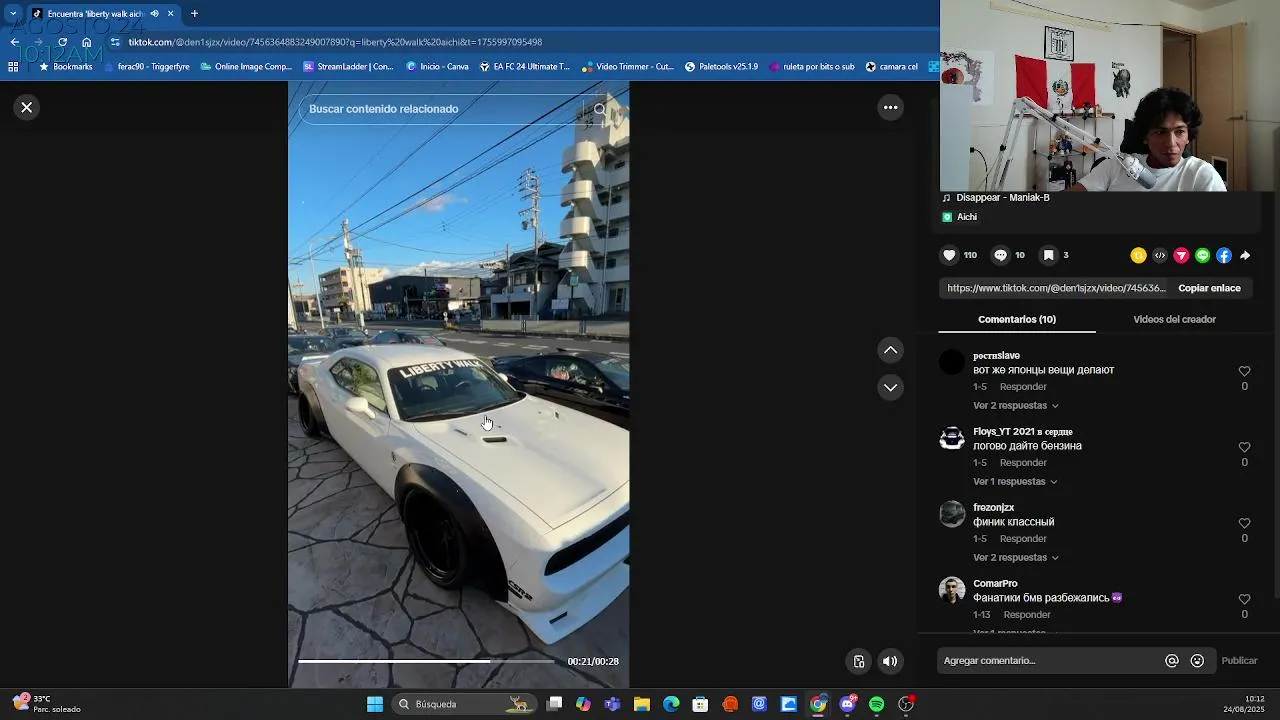Switch to Videos del creador tab

(1174, 319)
